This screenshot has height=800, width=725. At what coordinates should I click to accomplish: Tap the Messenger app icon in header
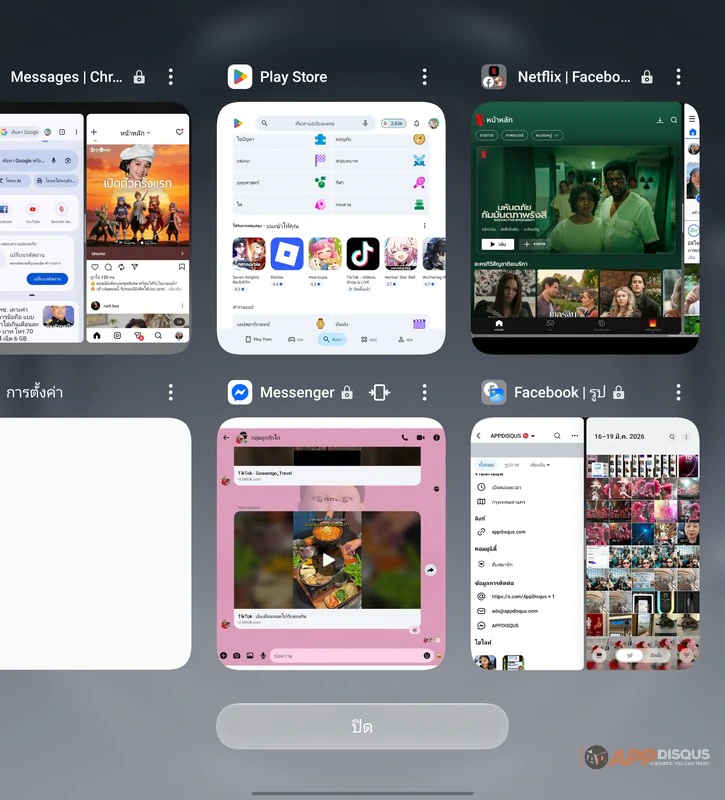[240, 393]
